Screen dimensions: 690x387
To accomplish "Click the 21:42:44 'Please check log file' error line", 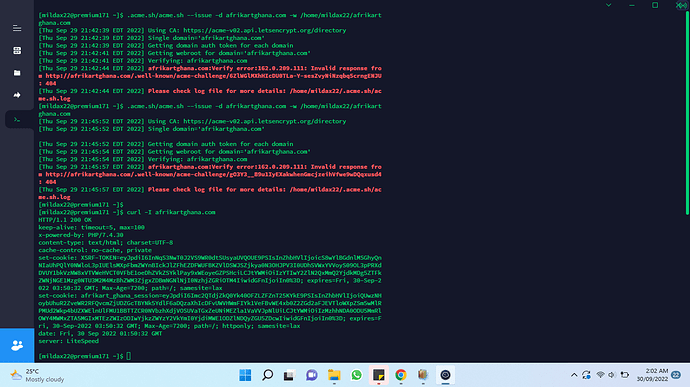I will pyautogui.click(x=210, y=95).
